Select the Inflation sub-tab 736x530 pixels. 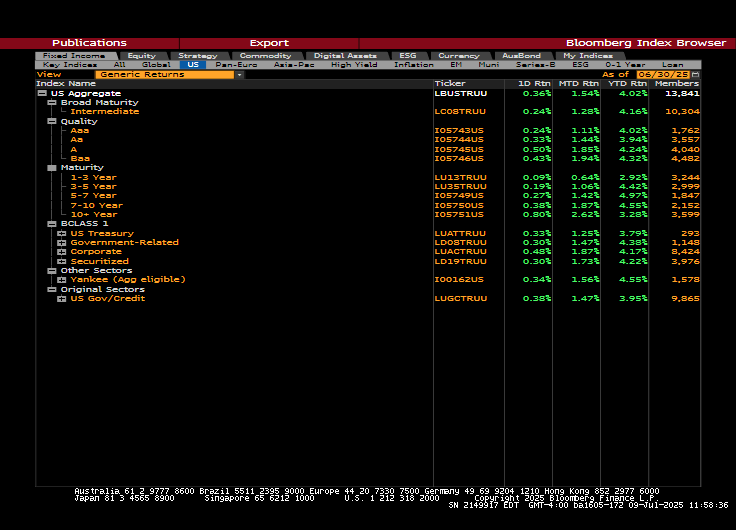[414, 65]
